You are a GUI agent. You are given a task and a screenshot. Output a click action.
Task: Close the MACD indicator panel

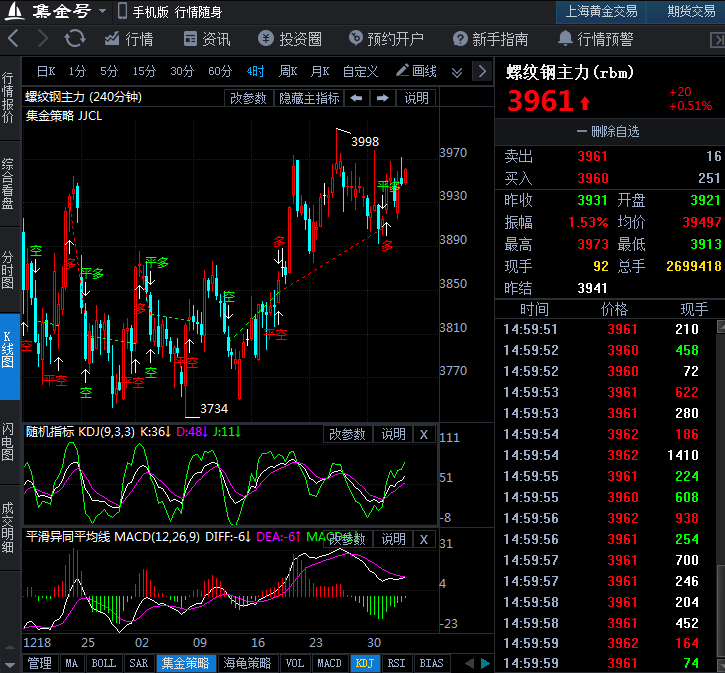(x=424, y=539)
